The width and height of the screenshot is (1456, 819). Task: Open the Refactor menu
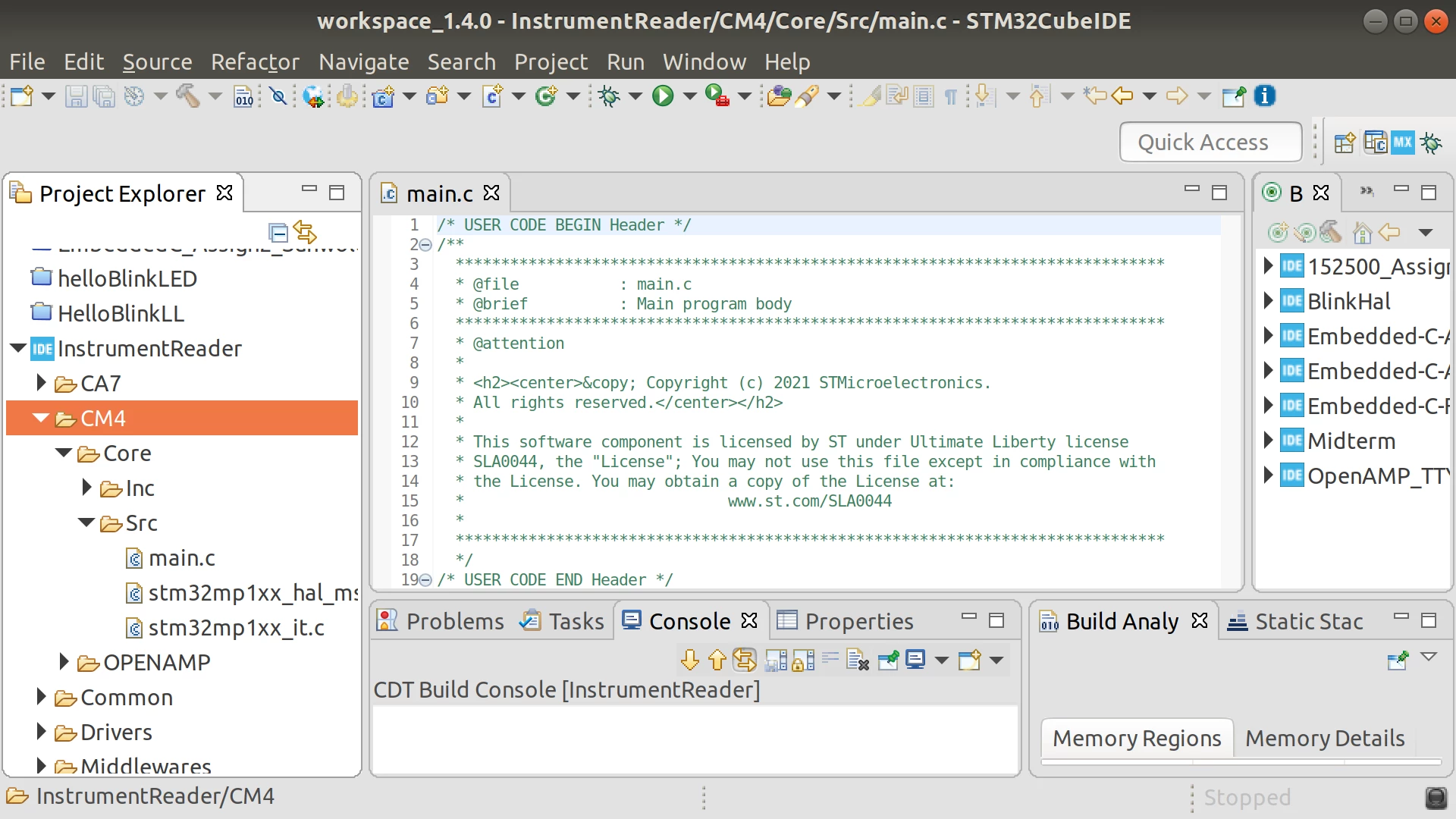click(x=255, y=61)
